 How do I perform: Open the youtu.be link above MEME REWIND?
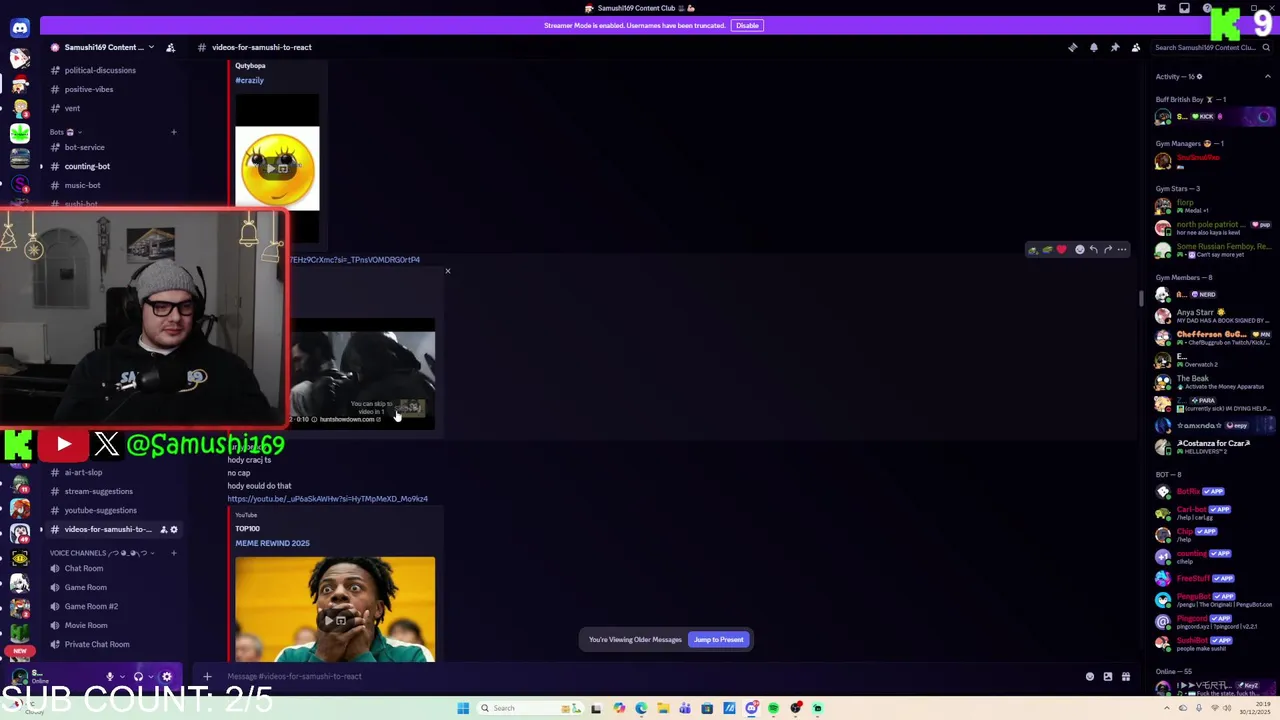coord(327,499)
